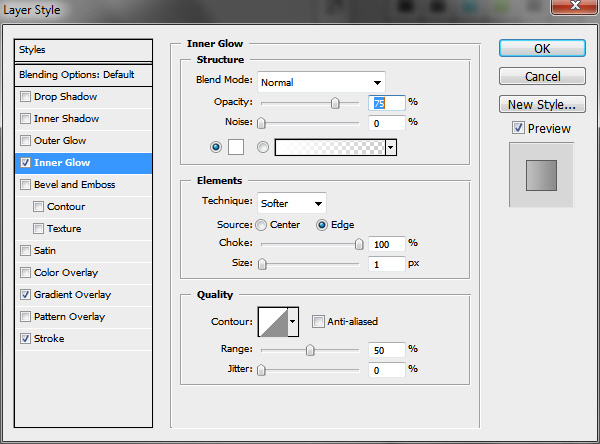600x444 pixels.
Task: Open the Technique dropdown set to Softer
Action: (x=292, y=203)
